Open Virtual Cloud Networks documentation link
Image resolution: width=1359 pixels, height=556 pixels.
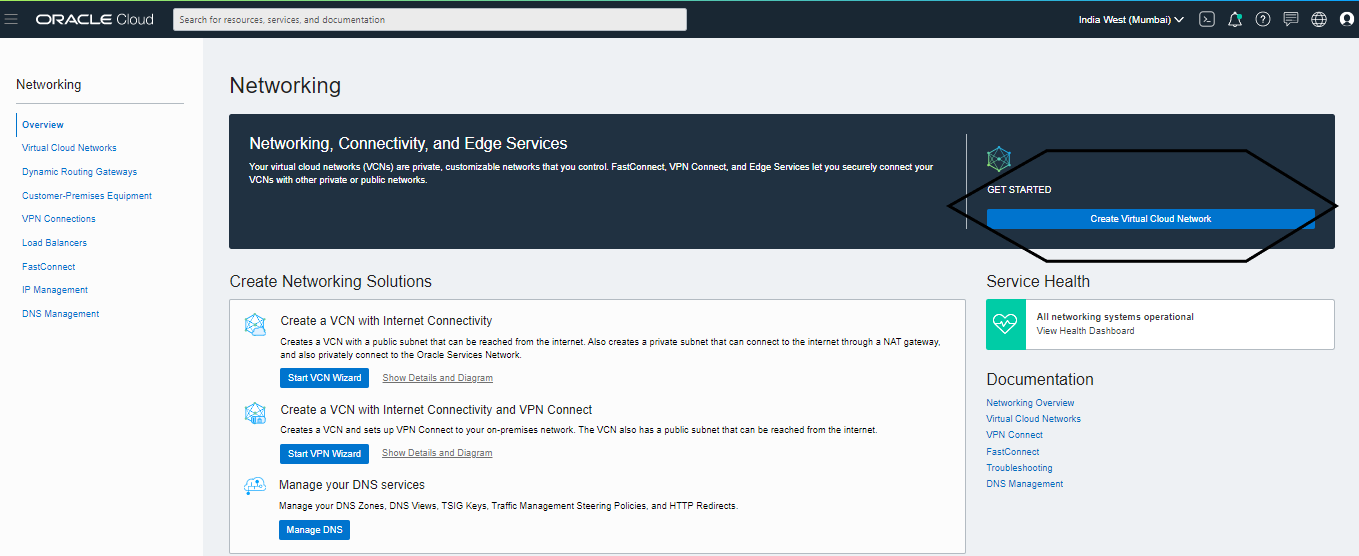(1033, 419)
